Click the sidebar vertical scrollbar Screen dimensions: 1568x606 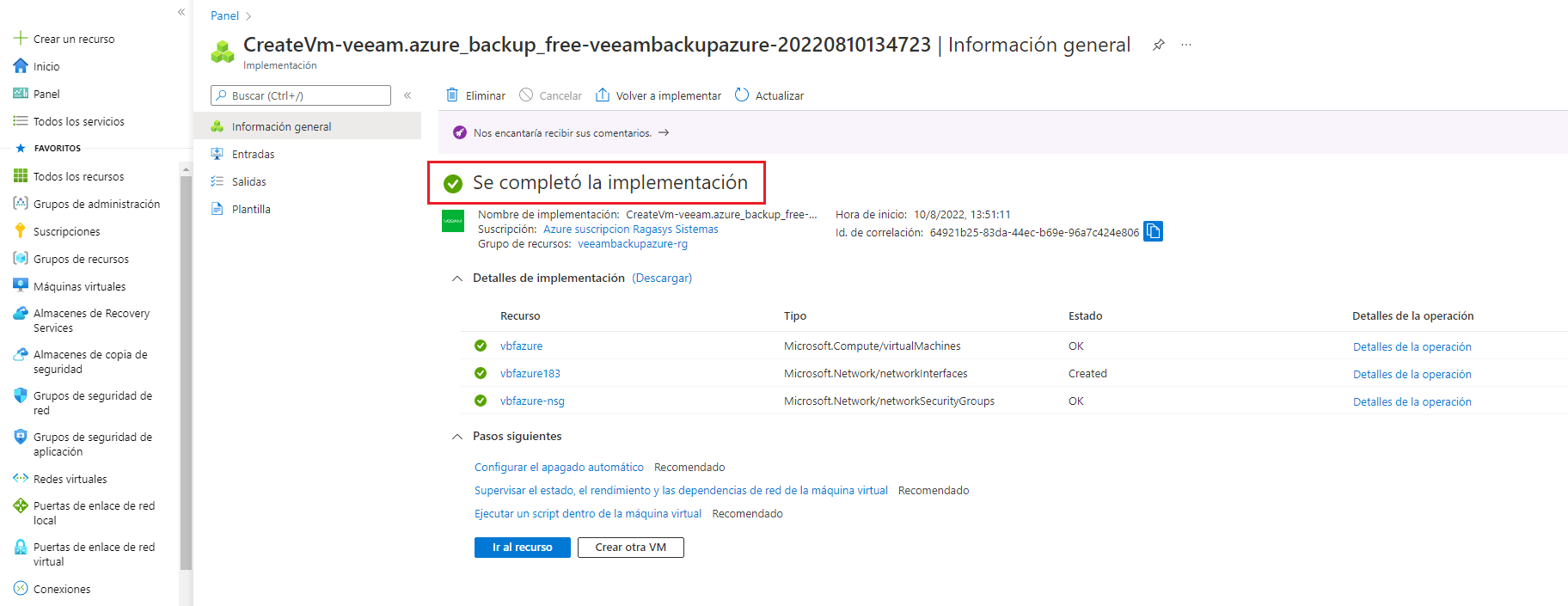[x=186, y=373]
